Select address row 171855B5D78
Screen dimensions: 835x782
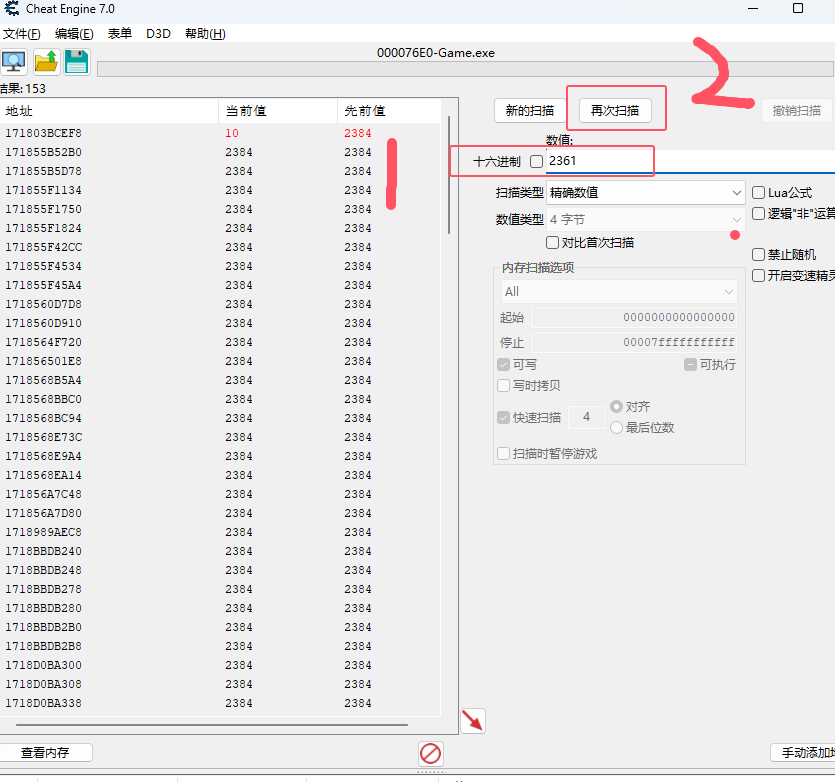(220, 171)
